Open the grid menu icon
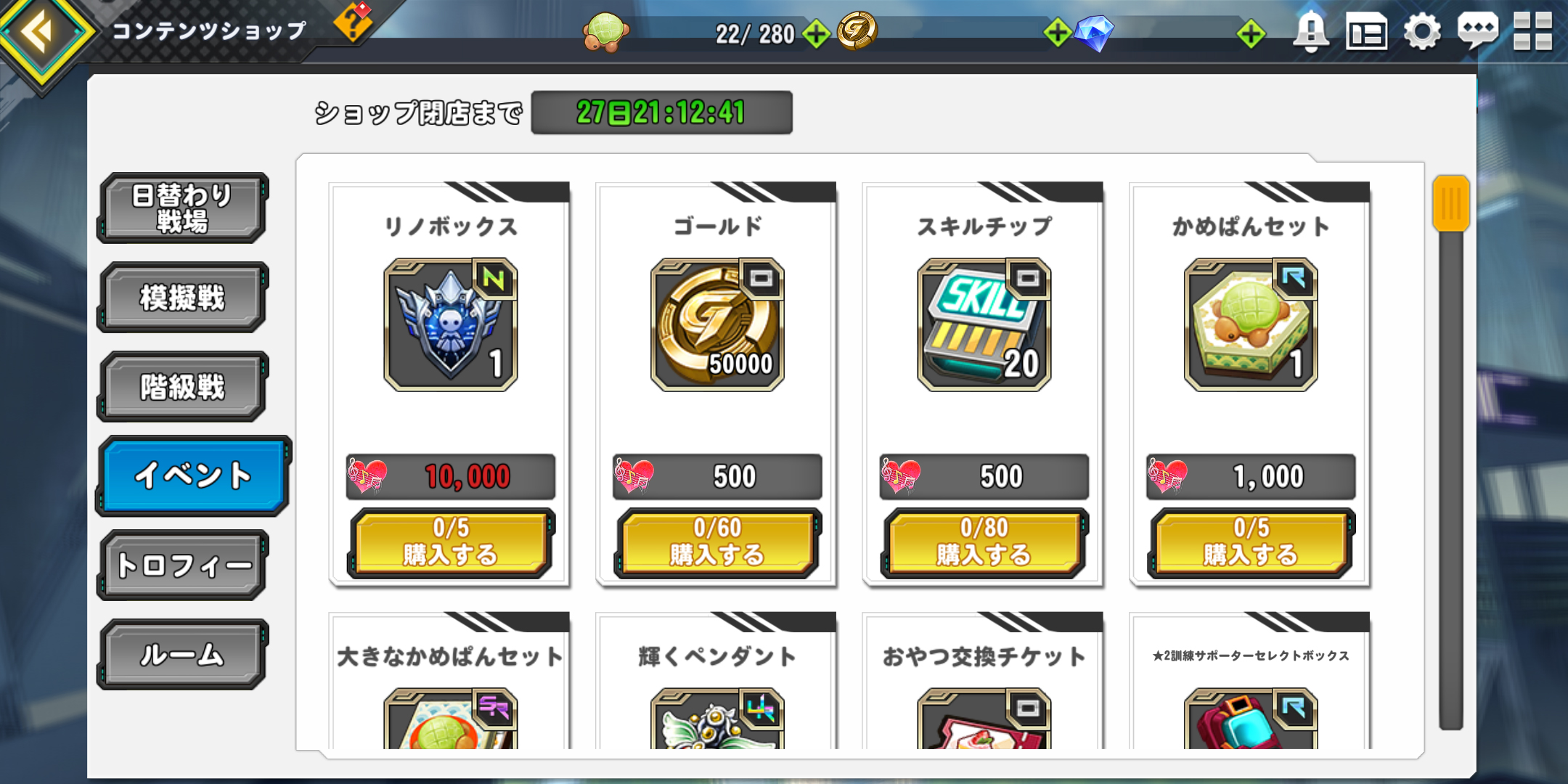1568x784 pixels. [x=1532, y=32]
